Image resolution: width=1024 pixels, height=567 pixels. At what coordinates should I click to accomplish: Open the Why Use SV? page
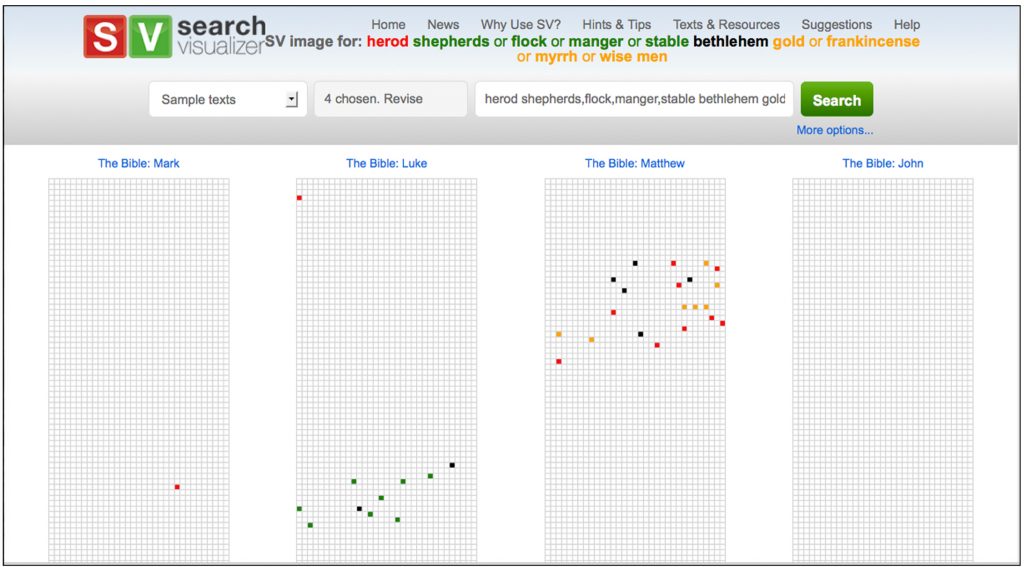tap(520, 24)
